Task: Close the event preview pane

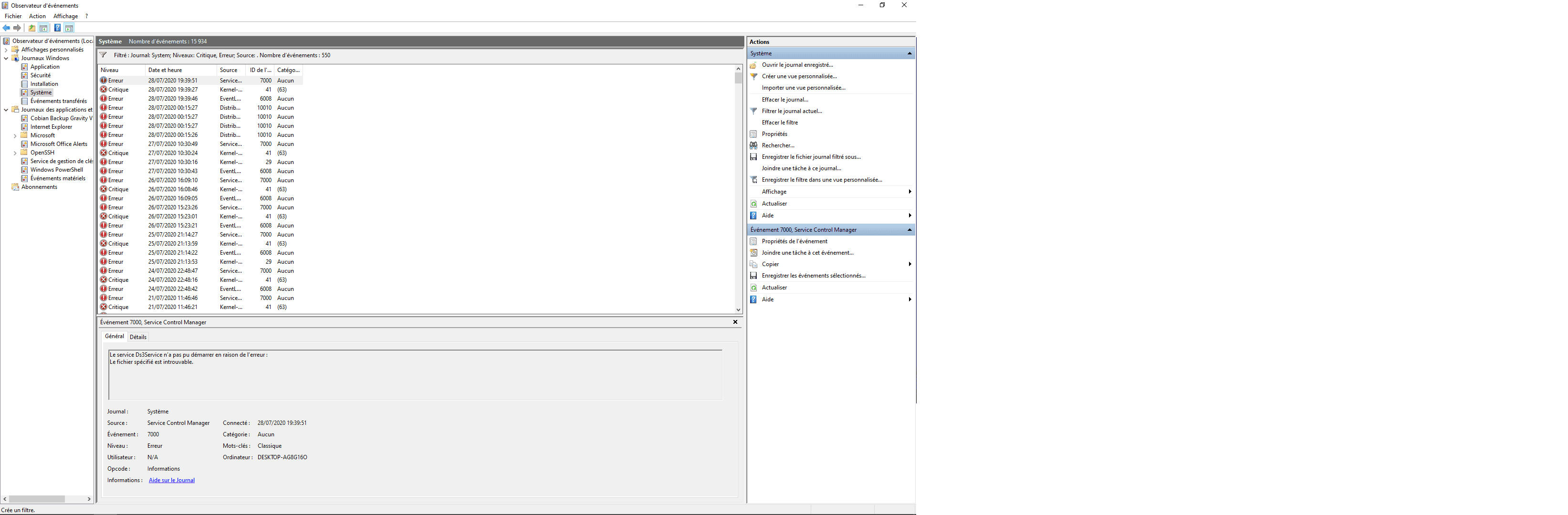Action: coord(735,322)
